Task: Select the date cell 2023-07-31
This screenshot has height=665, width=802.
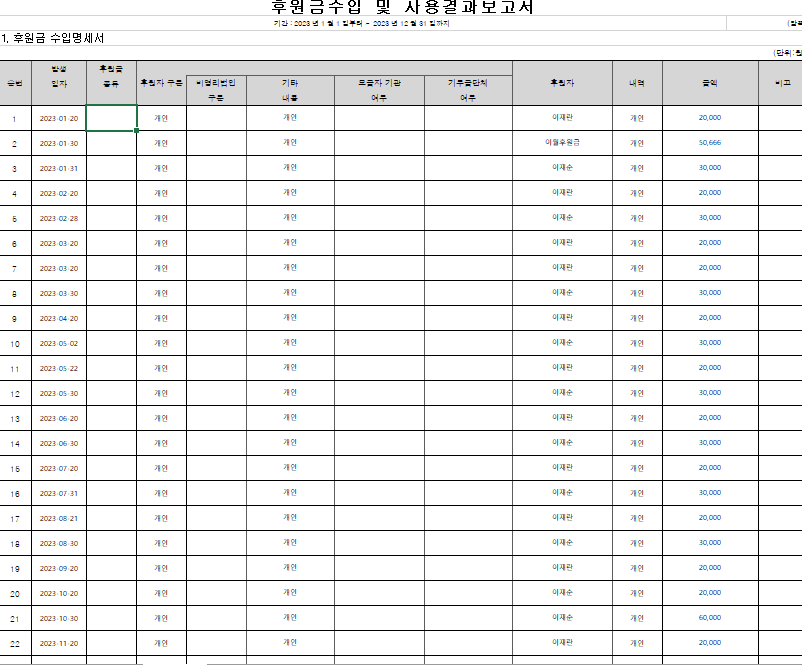Action: (x=59, y=493)
